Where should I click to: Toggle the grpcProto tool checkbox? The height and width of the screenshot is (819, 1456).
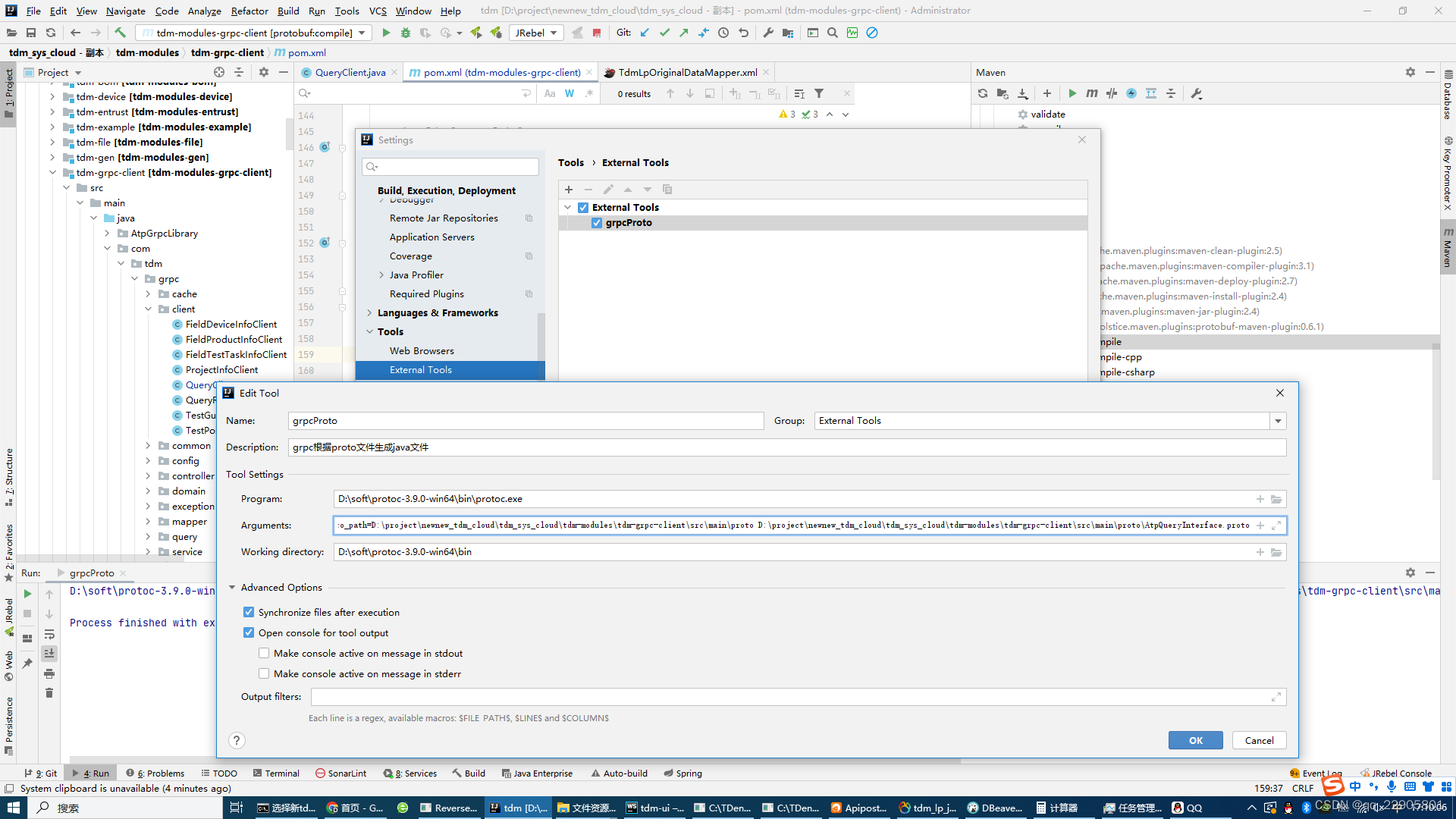click(x=597, y=223)
